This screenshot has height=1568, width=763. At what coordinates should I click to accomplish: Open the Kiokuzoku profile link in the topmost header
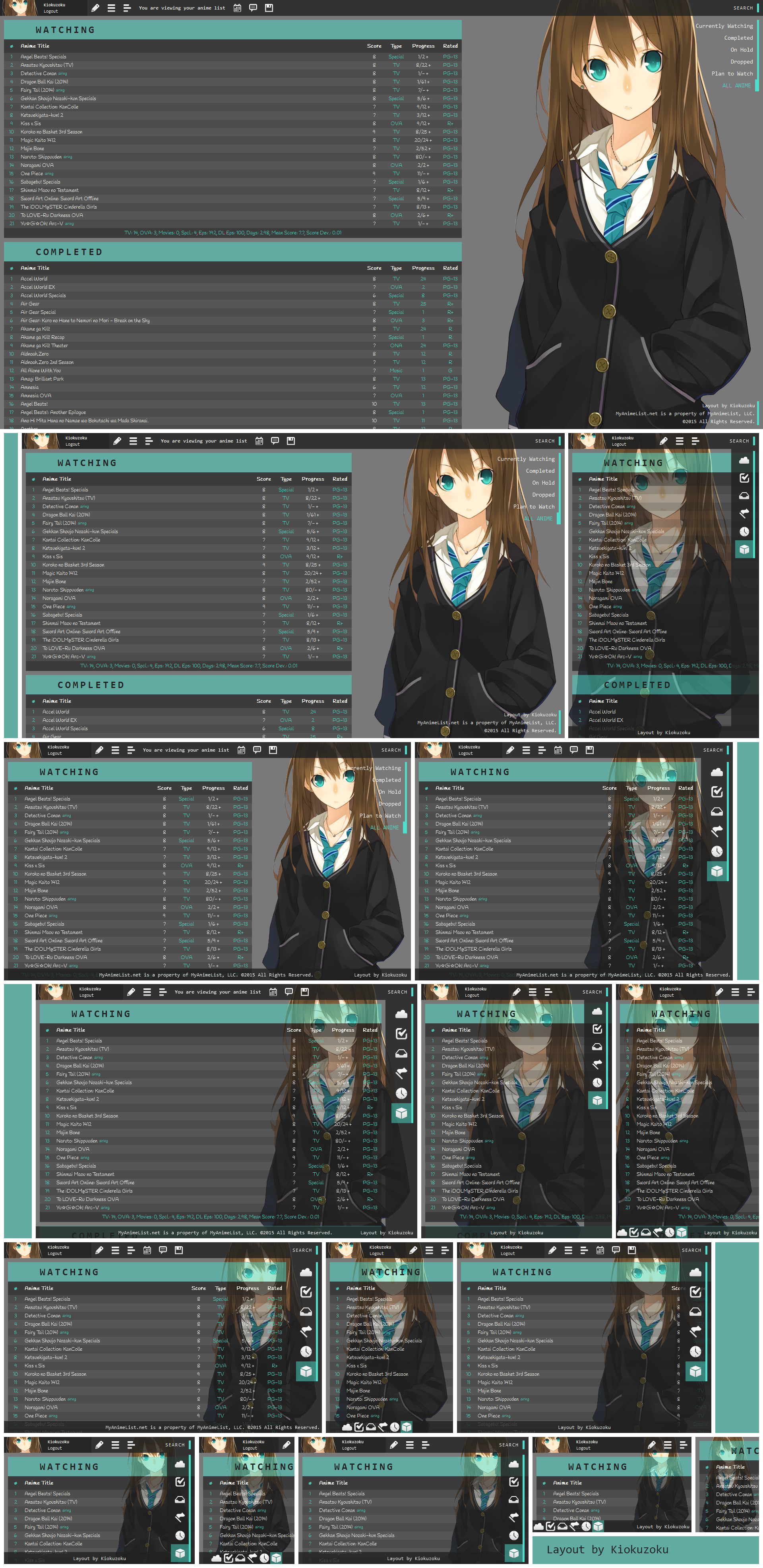(x=54, y=5)
